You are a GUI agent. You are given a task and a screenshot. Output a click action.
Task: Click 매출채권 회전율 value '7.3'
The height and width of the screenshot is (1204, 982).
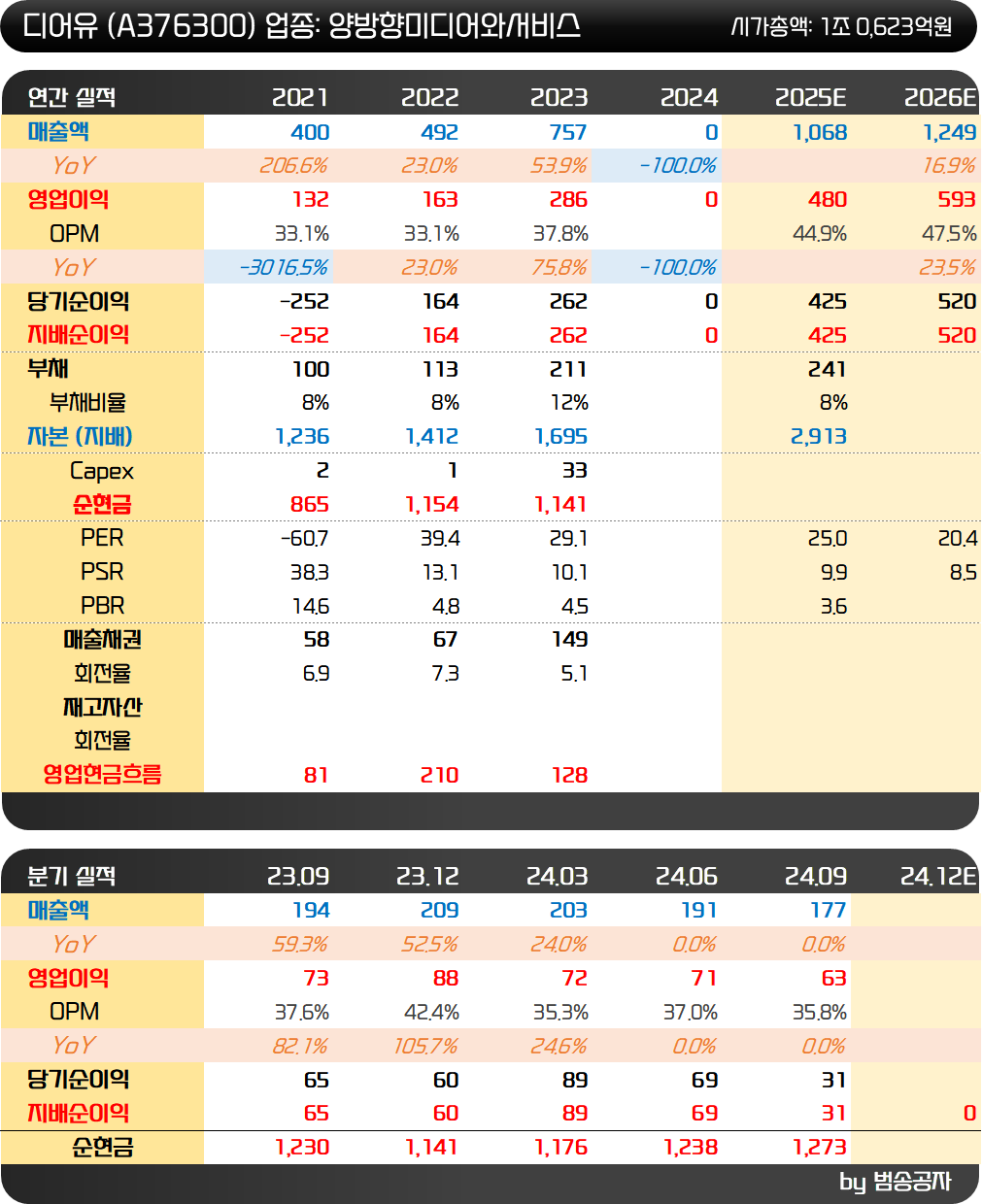pyautogui.click(x=446, y=674)
